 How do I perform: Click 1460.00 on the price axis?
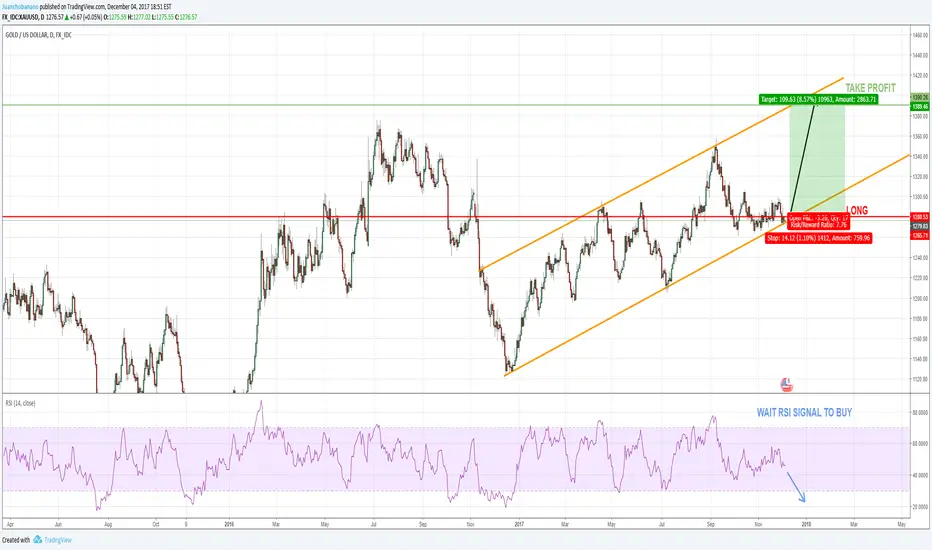[x=920, y=36]
